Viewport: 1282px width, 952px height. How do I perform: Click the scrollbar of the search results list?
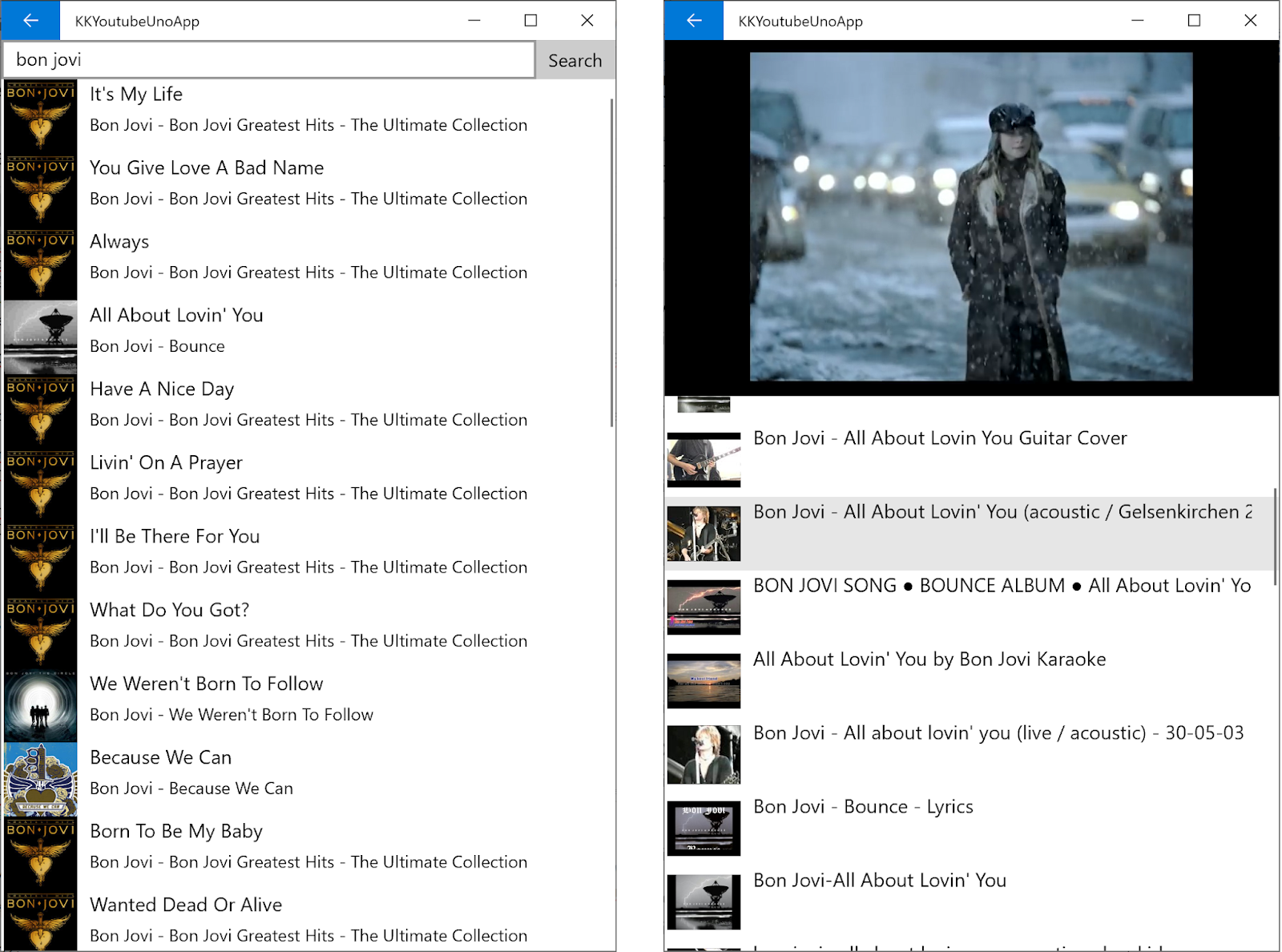tap(611, 262)
